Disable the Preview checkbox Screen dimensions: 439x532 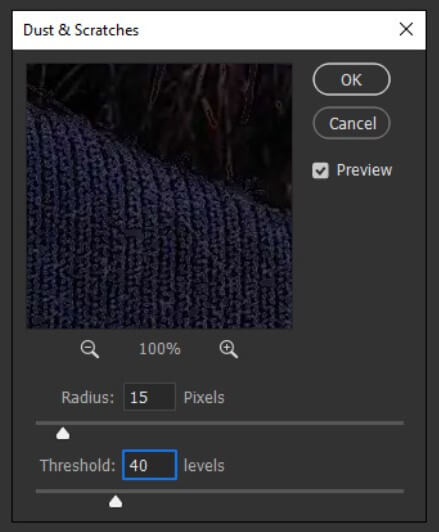(320, 170)
